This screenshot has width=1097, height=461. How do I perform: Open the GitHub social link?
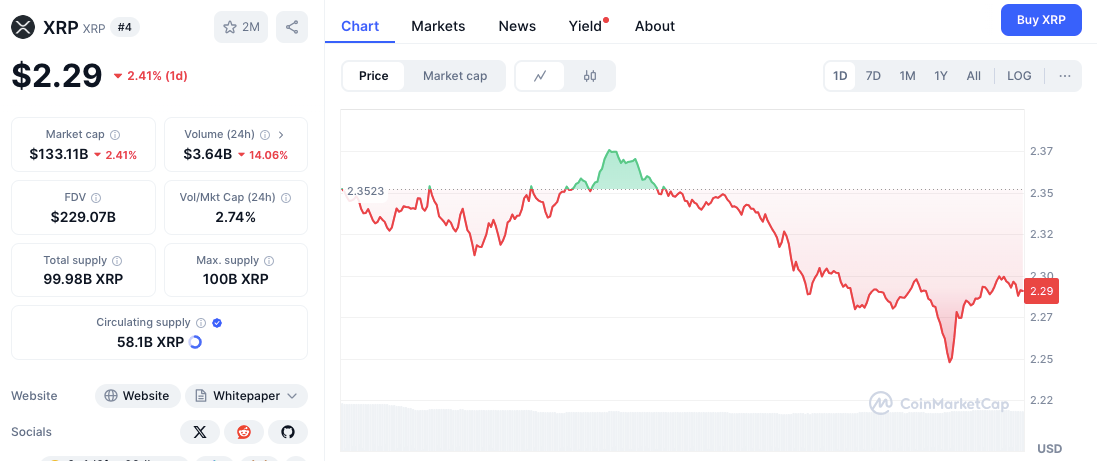point(288,432)
